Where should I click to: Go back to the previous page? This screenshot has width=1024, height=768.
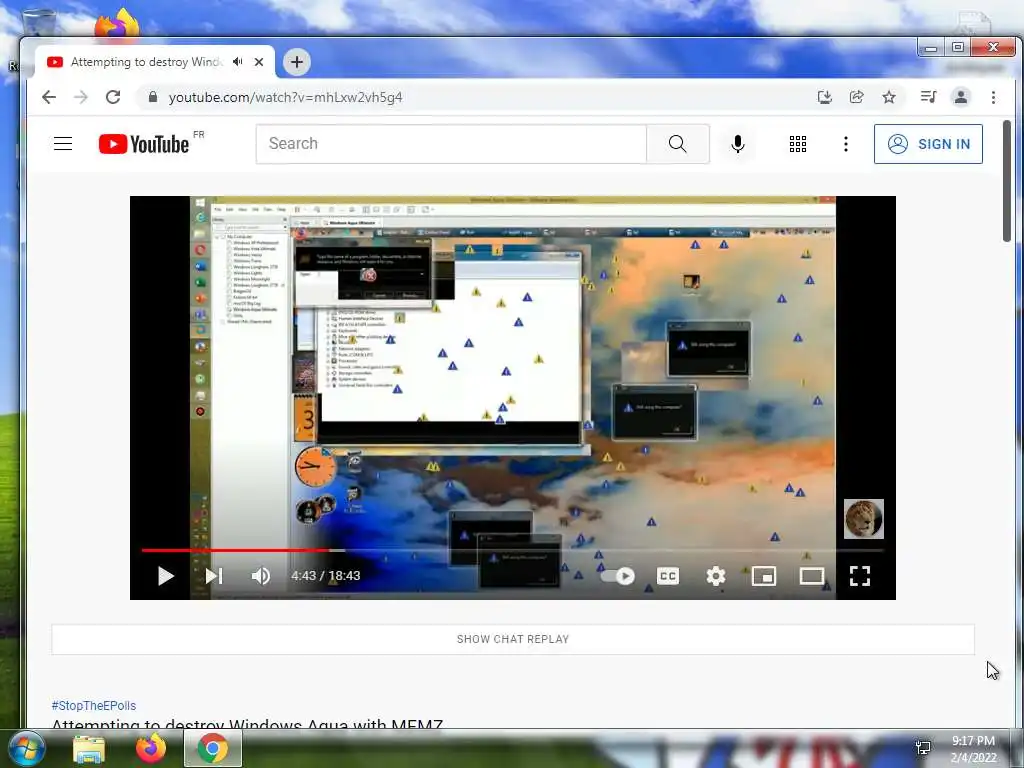(x=49, y=97)
